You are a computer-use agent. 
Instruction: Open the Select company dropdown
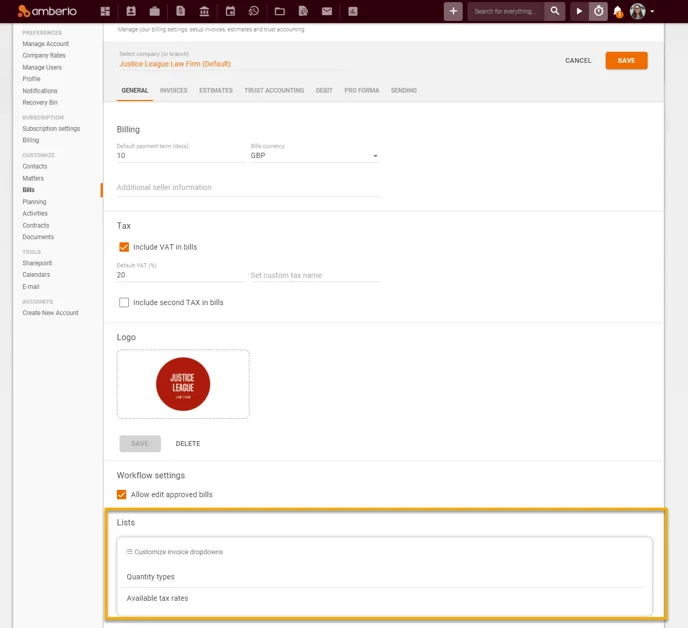[x=233, y=64]
